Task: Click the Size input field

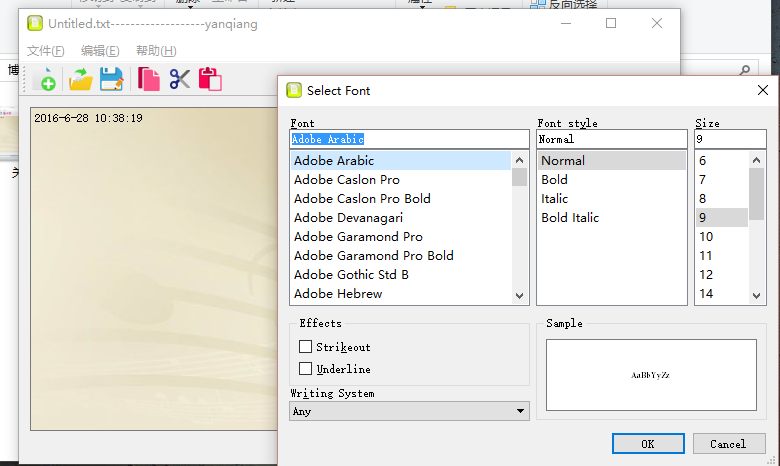Action: click(730, 139)
